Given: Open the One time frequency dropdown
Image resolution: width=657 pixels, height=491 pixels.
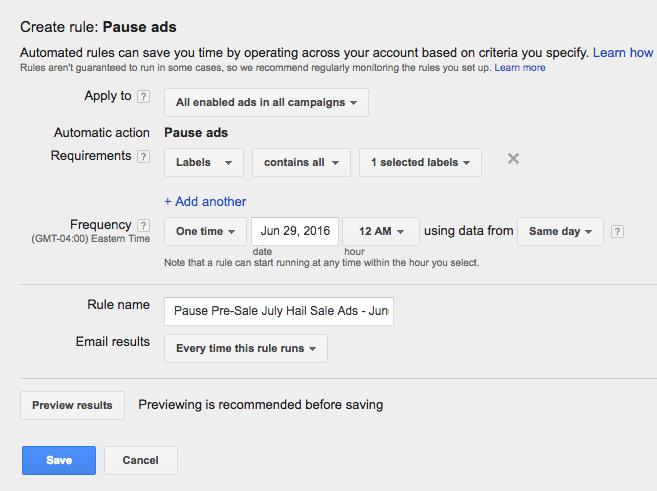Looking at the screenshot, I should point(205,231).
